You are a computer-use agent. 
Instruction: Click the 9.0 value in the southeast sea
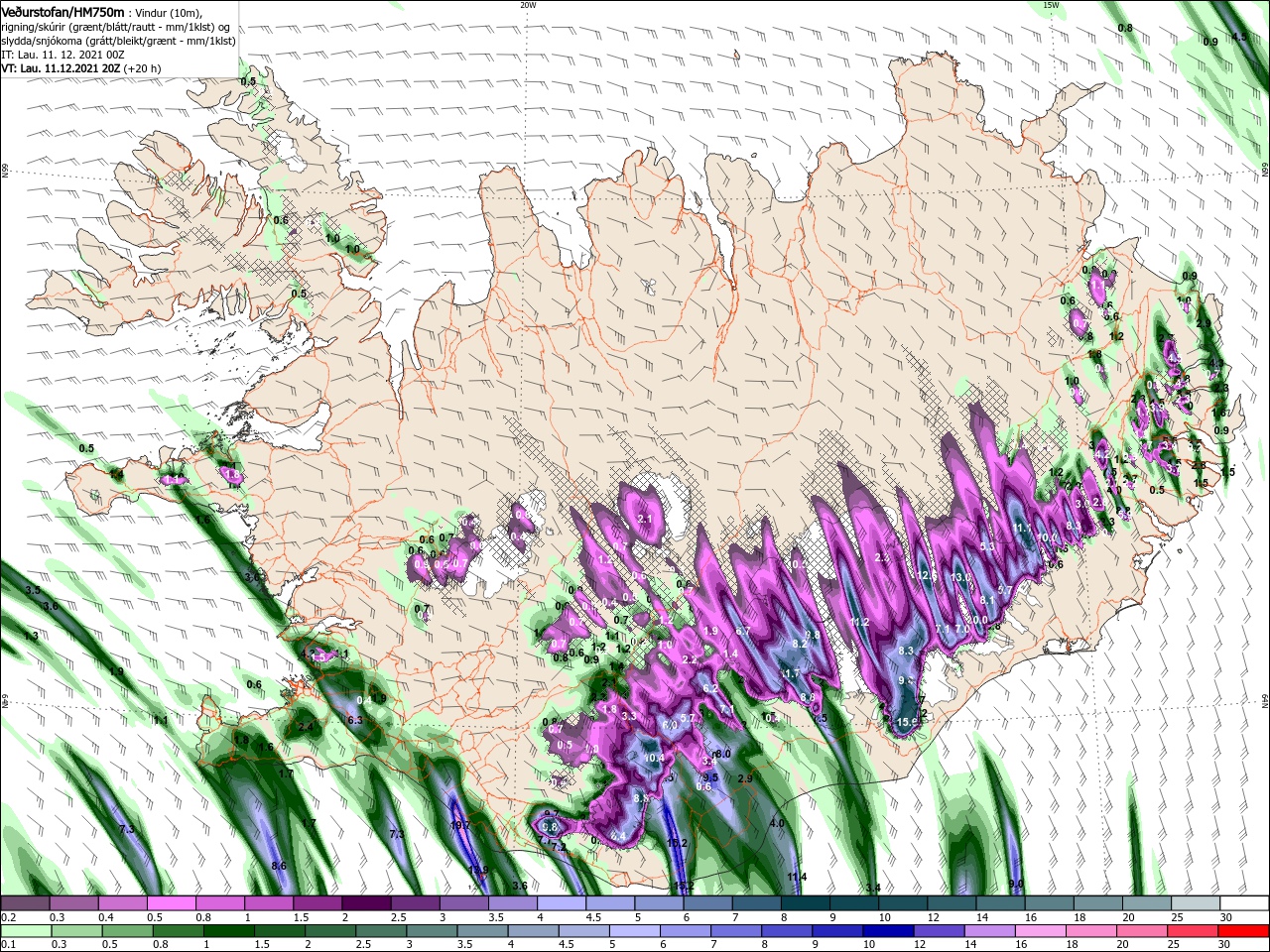pos(1015,884)
